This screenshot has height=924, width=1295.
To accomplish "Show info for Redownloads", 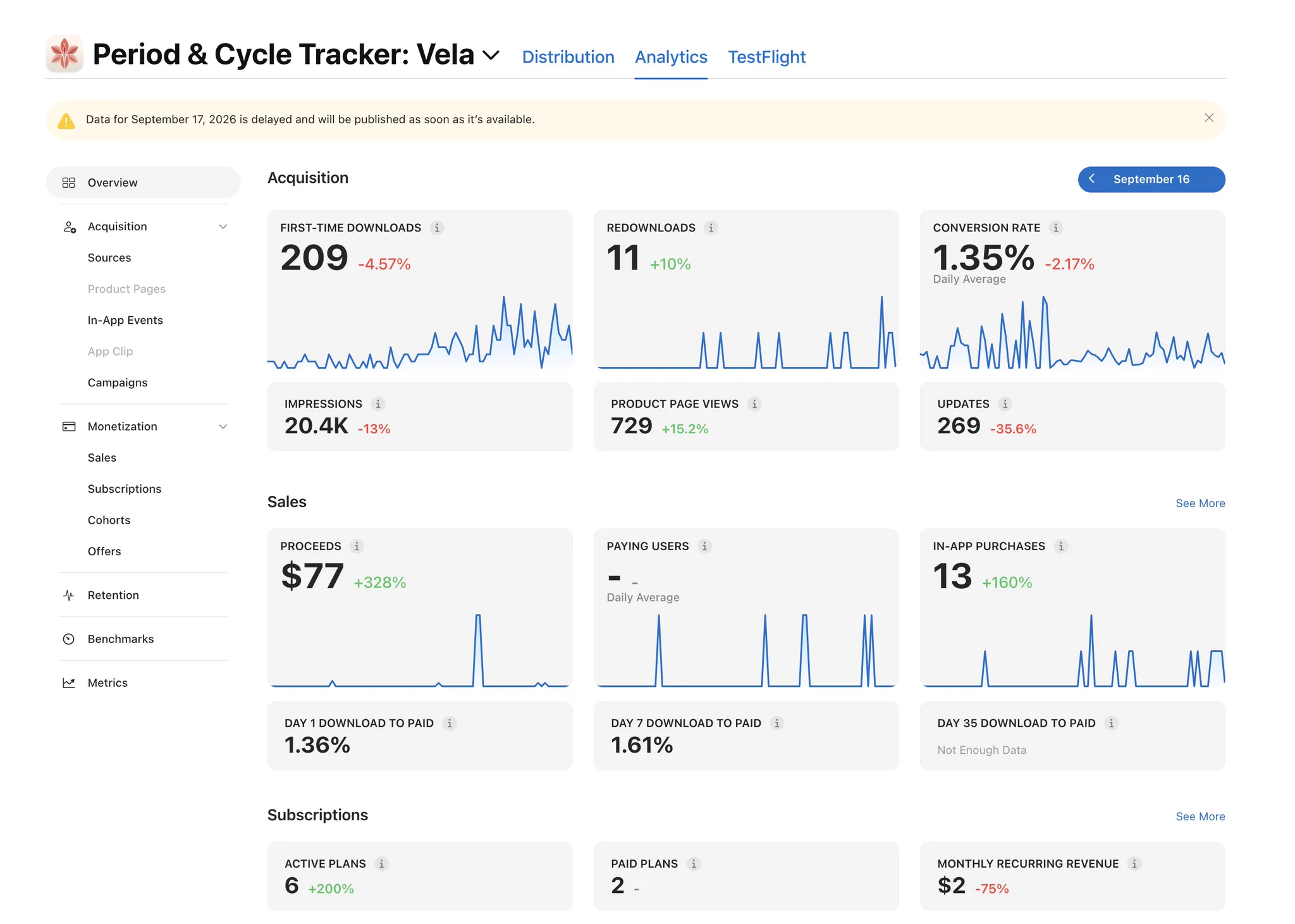I will point(711,228).
